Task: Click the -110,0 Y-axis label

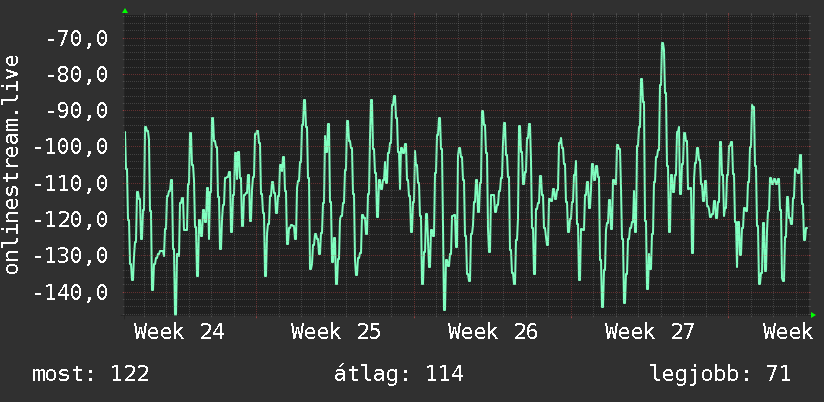Action: 71,184
